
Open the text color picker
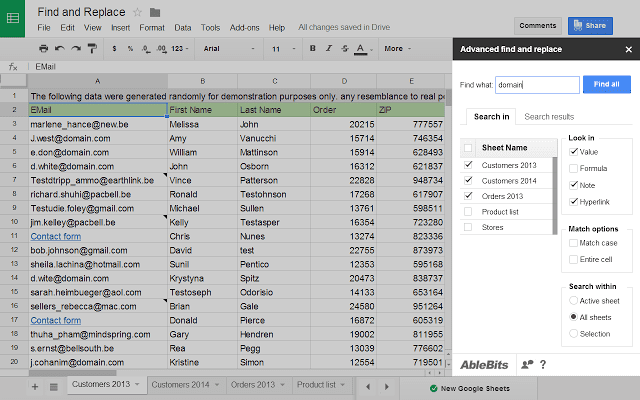click(x=363, y=48)
